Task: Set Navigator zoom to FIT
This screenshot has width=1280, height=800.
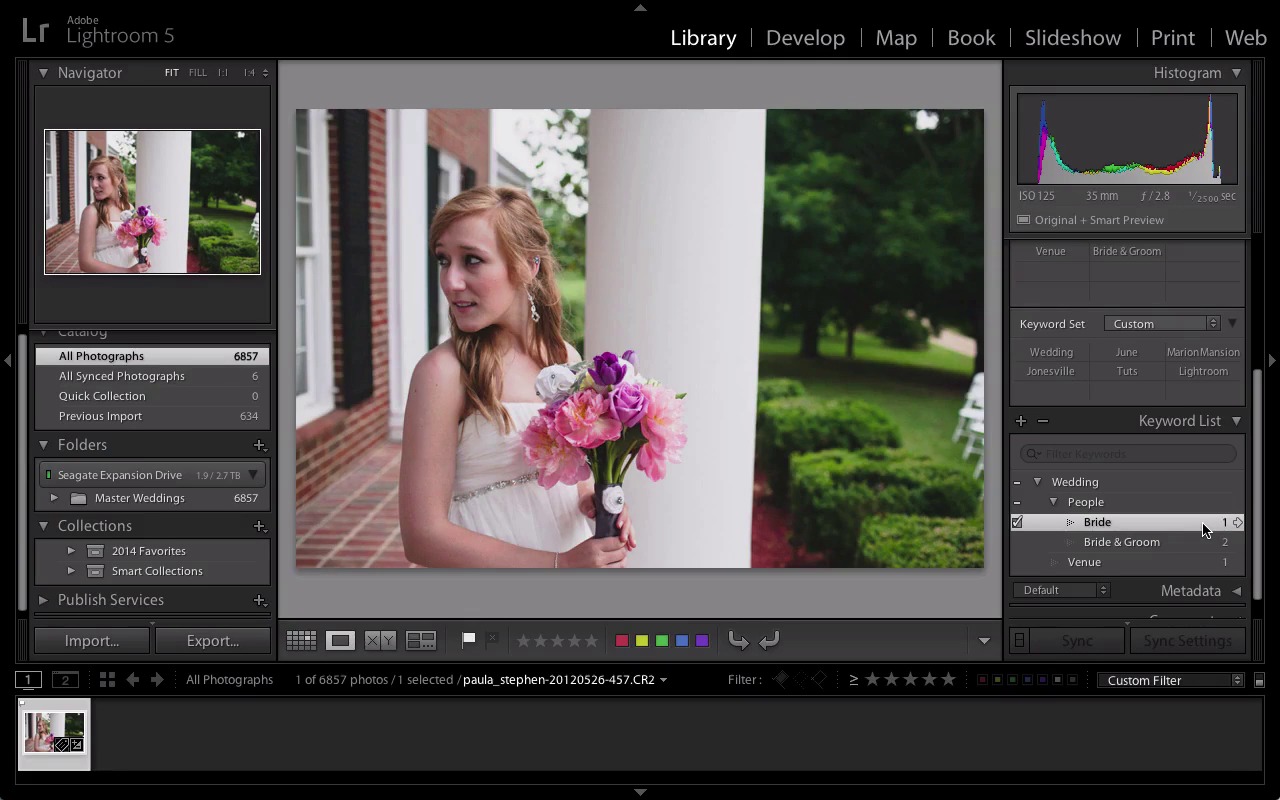Action: pos(172,73)
